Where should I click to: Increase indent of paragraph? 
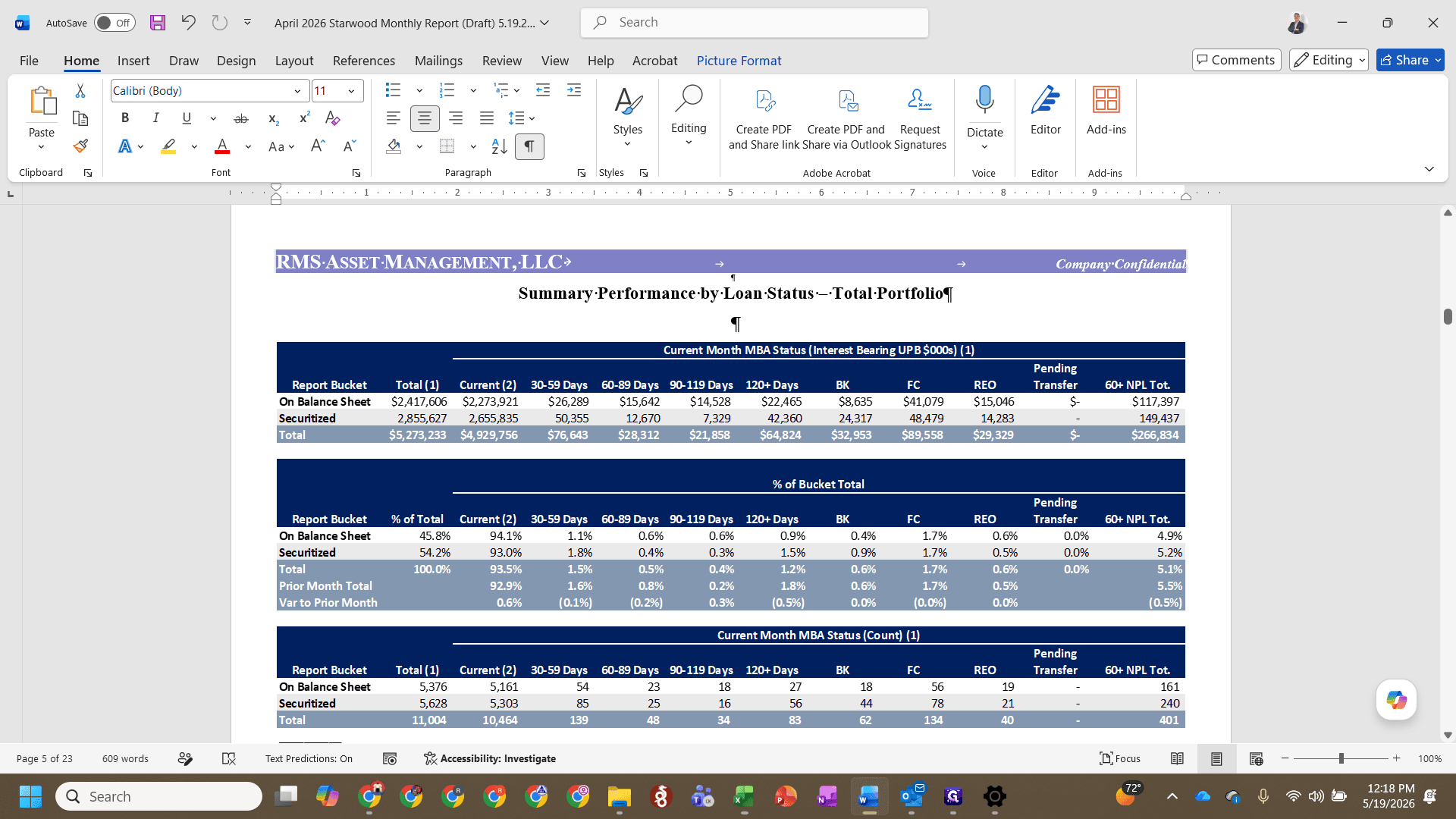point(574,91)
